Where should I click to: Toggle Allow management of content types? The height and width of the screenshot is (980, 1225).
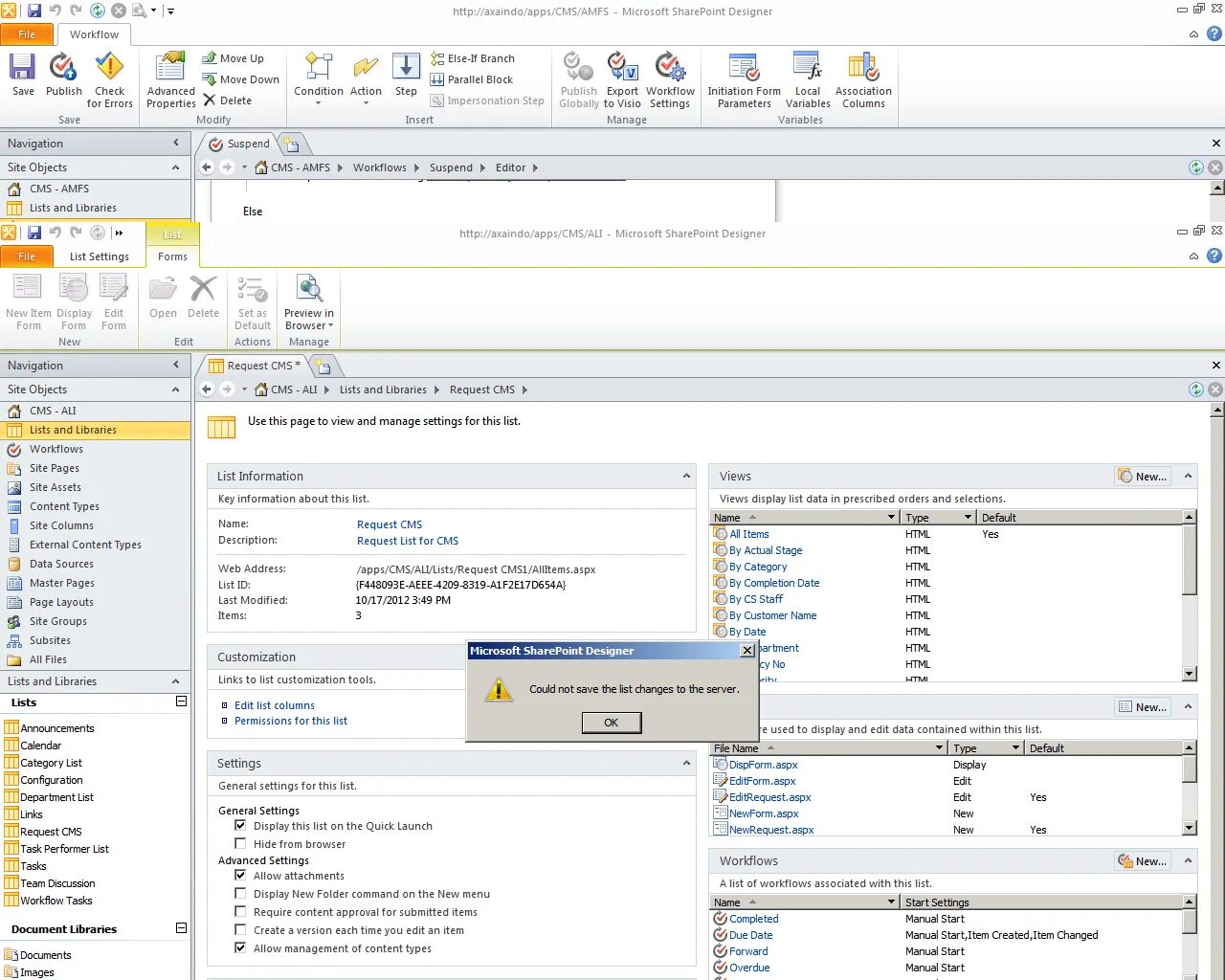[240, 947]
